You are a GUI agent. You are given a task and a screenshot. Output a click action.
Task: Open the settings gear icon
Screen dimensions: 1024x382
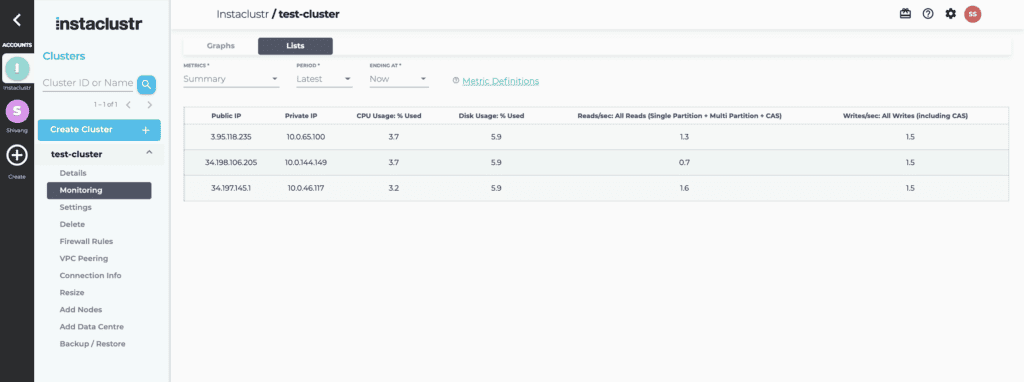(951, 14)
